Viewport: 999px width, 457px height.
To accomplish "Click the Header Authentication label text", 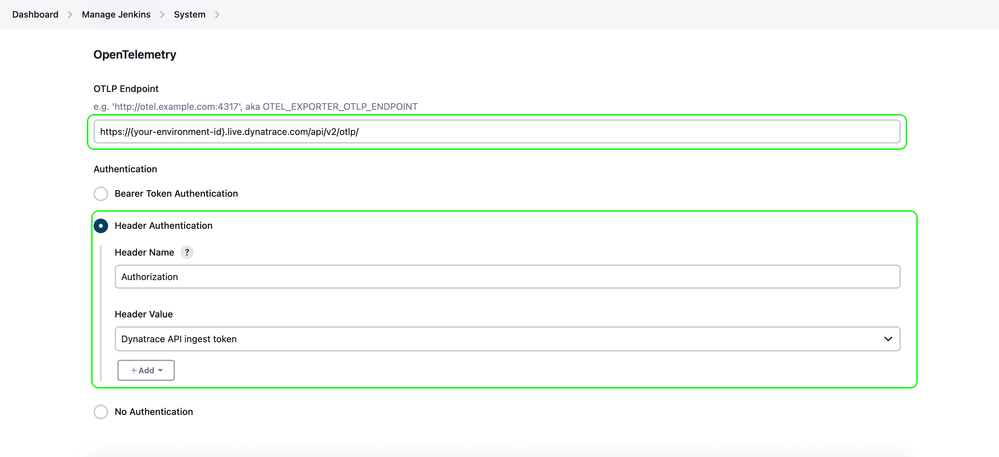I will click(x=163, y=226).
